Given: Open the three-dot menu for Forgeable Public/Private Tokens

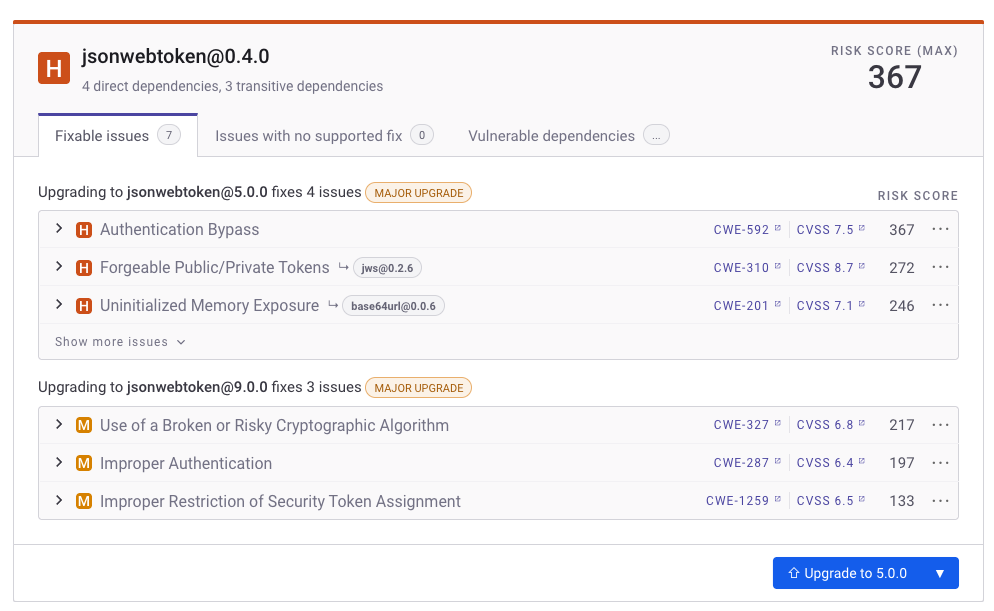Looking at the screenshot, I should [939, 267].
